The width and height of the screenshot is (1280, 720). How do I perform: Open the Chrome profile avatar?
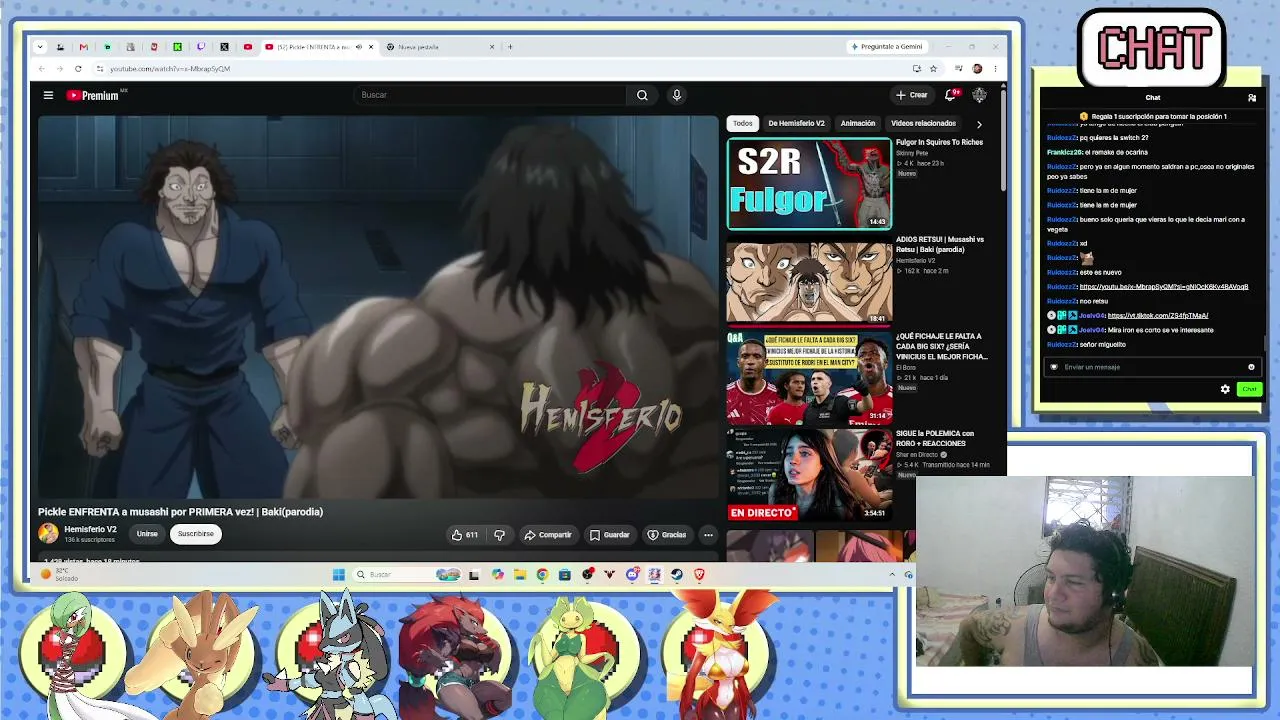(x=977, y=69)
